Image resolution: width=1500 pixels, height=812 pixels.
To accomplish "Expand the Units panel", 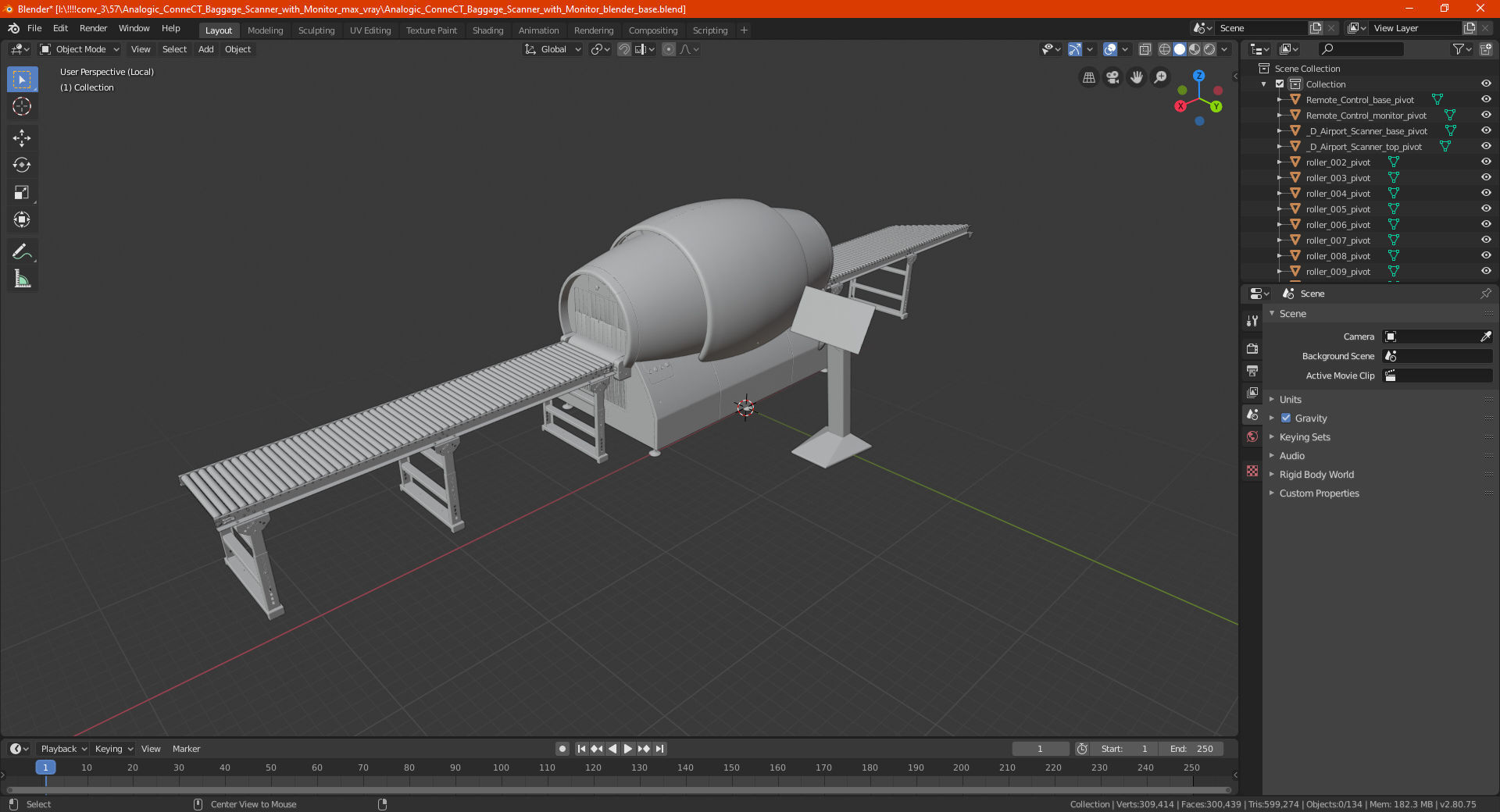I will 1290,400.
